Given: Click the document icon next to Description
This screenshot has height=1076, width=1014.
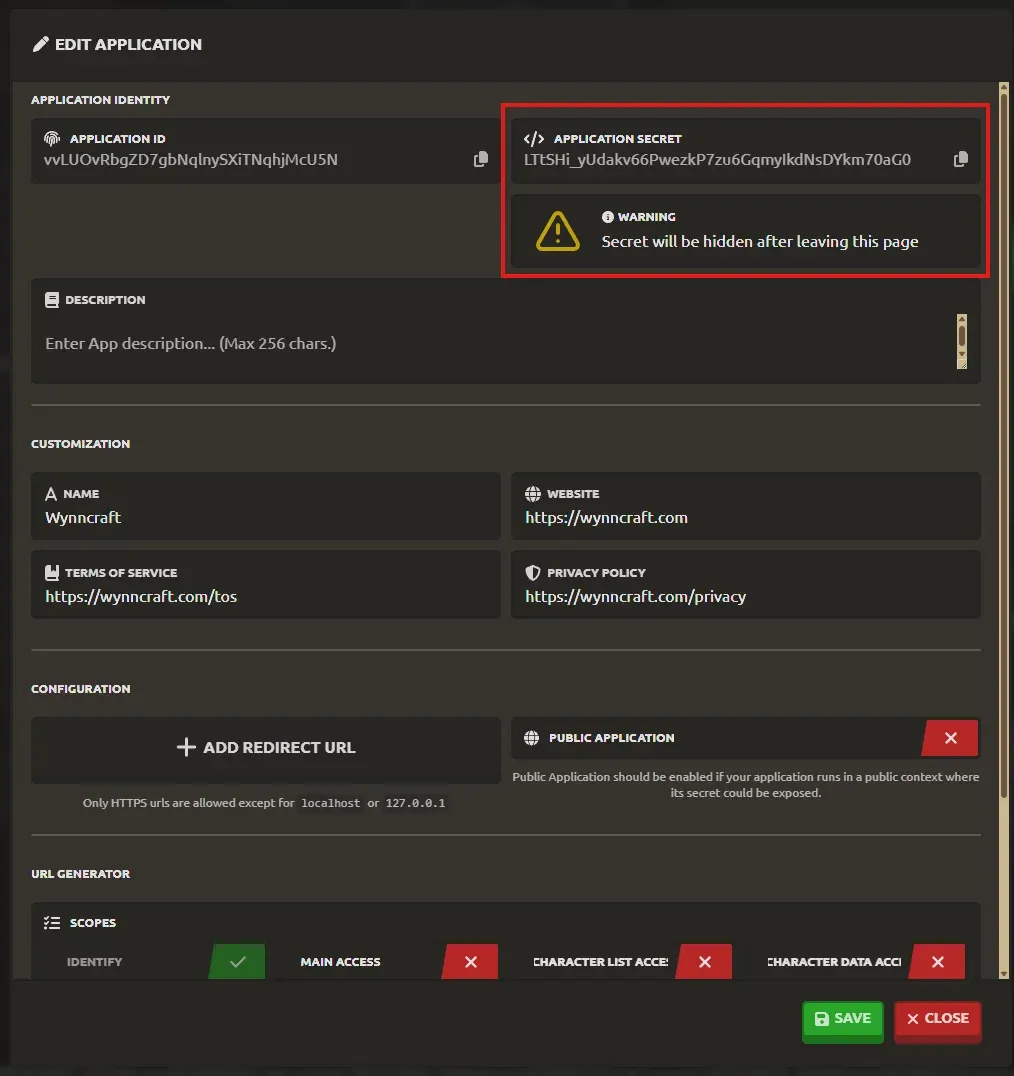Looking at the screenshot, I should click(51, 300).
